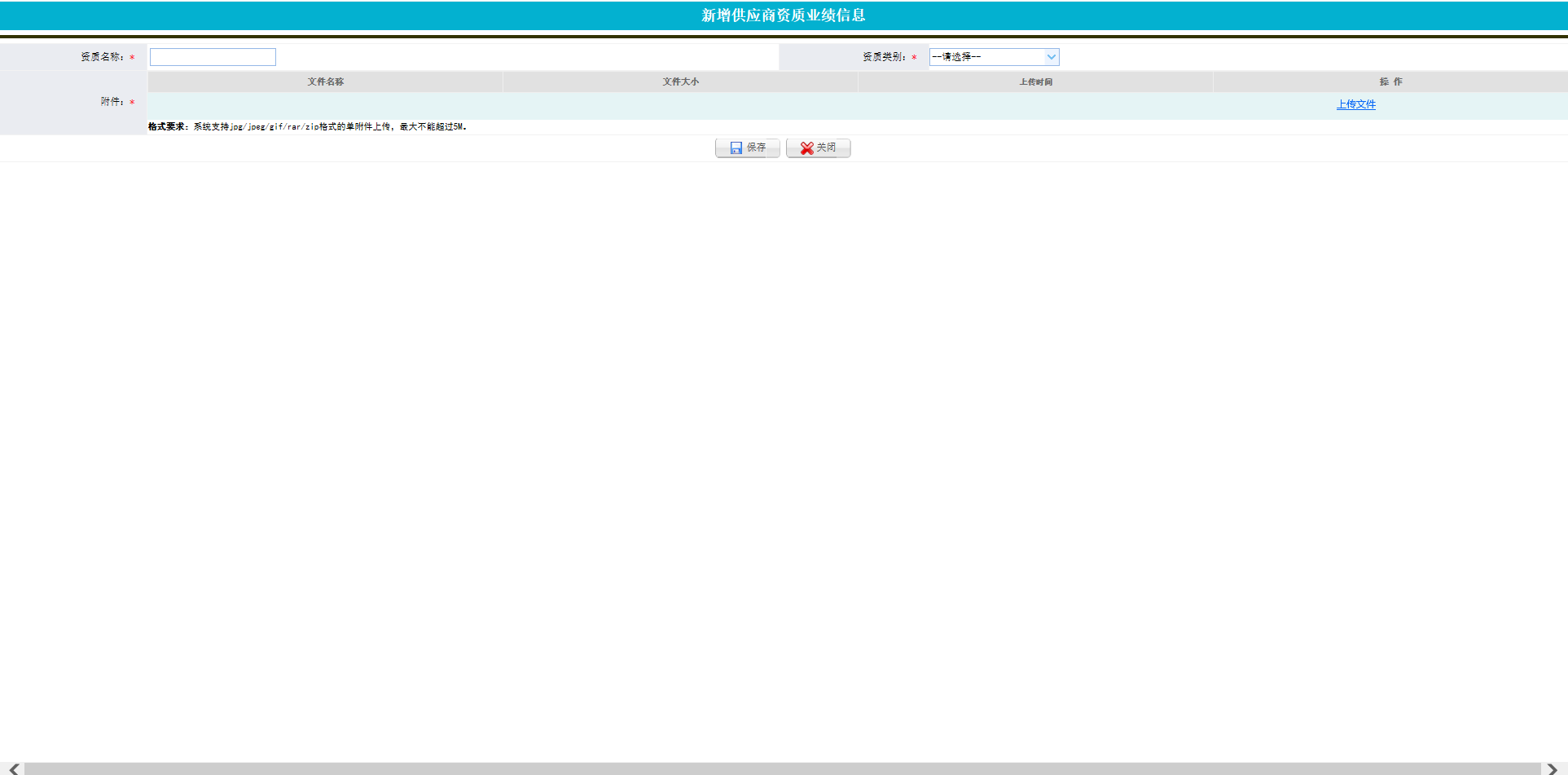The height and width of the screenshot is (775, 1568).
Task: Click the right arrow of horizontal scrollbar
Action: (1553, 768)
